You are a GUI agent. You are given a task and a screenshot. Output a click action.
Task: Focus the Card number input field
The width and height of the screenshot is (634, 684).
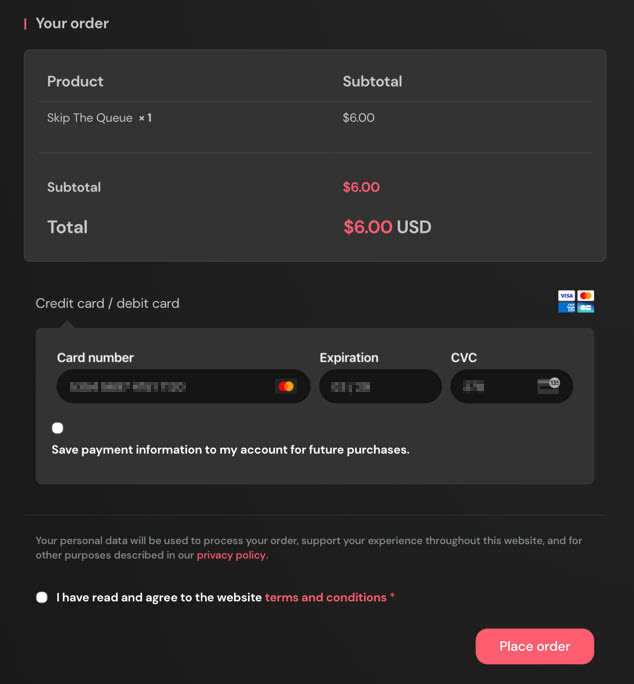pos(165,386)
